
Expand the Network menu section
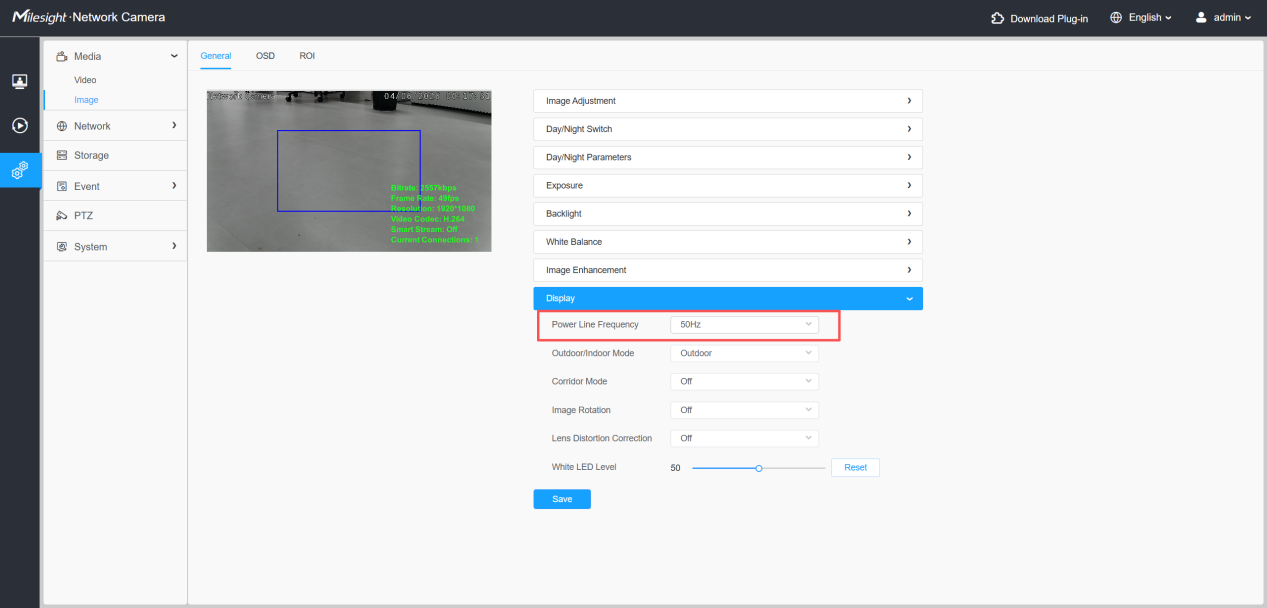174,126
